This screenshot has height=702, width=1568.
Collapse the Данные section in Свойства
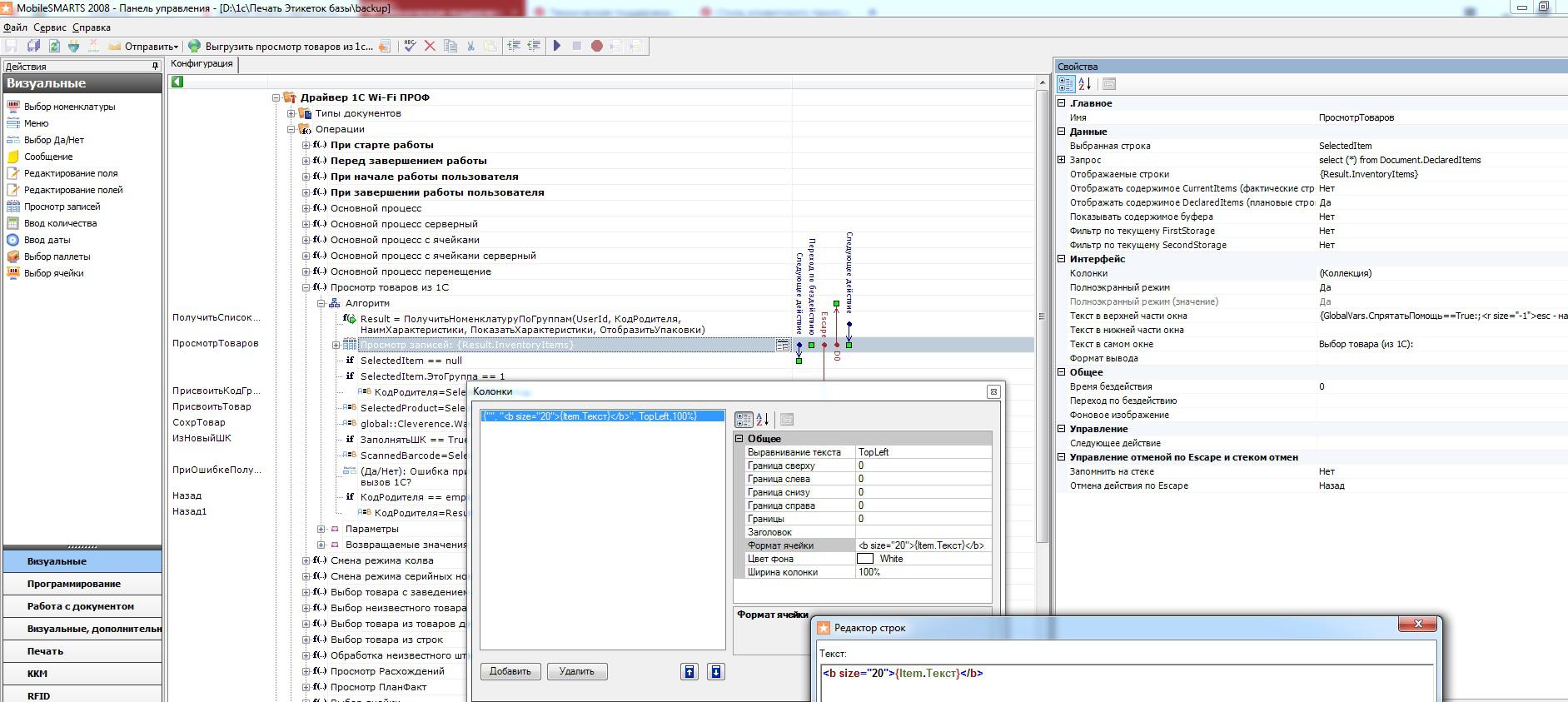pyautogui.click(x=1062, y=132)
